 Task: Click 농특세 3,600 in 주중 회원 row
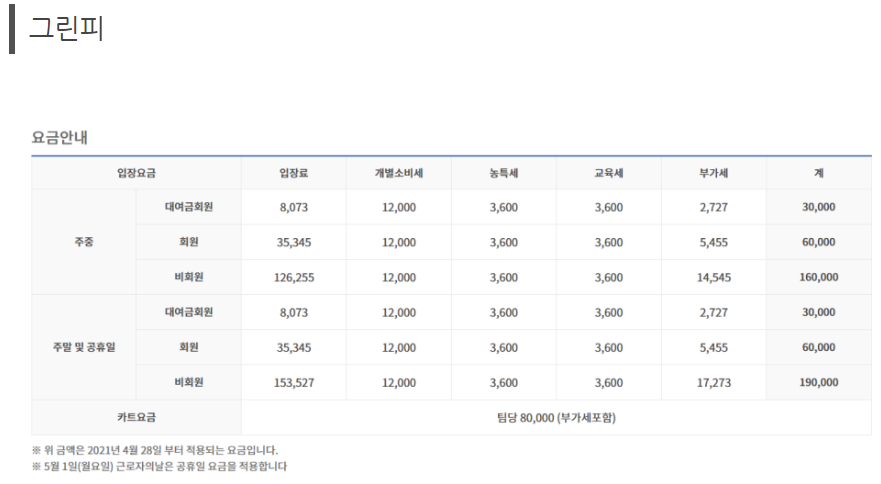(504, 242)
